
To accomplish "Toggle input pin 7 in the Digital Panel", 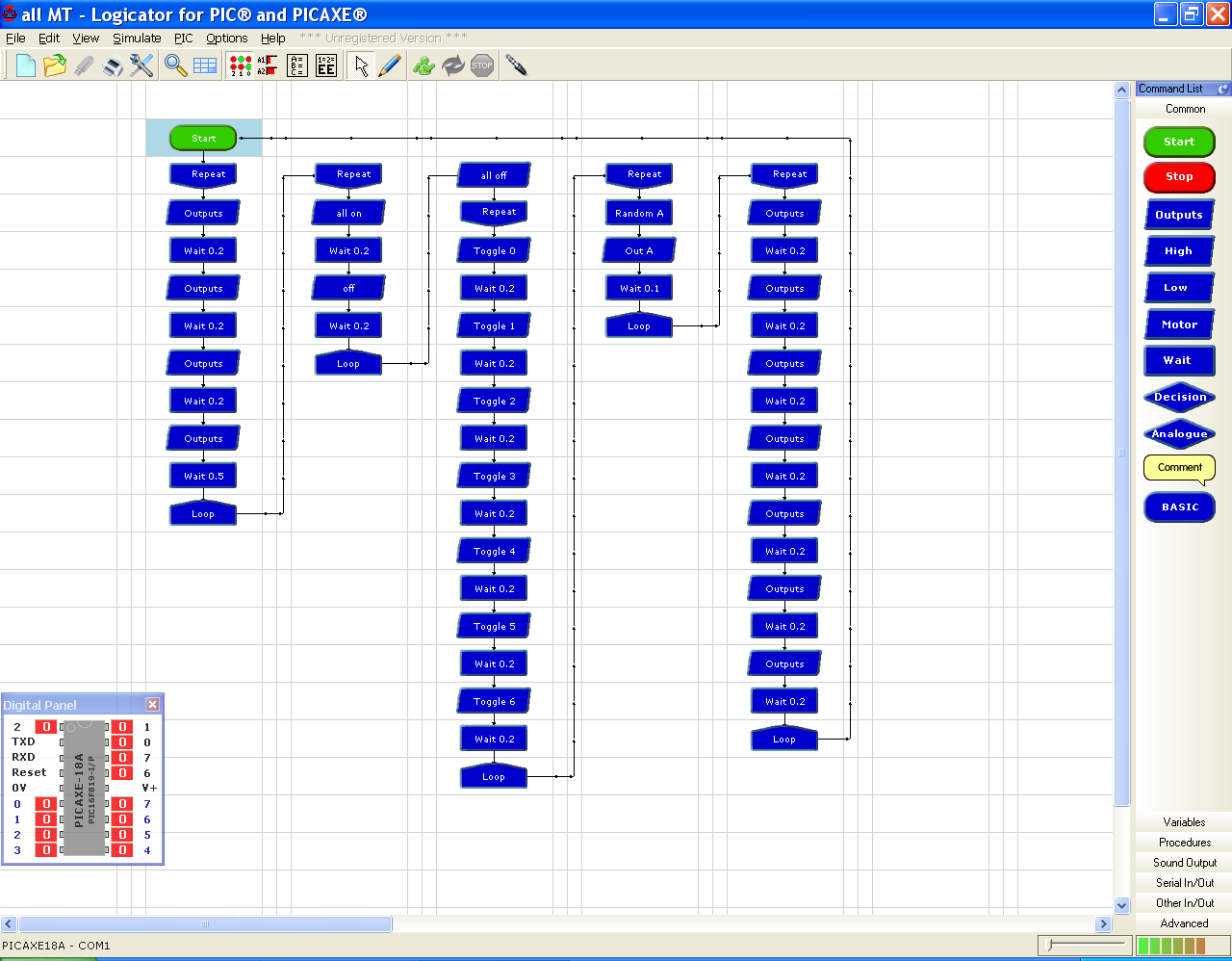I will [122, 758].
